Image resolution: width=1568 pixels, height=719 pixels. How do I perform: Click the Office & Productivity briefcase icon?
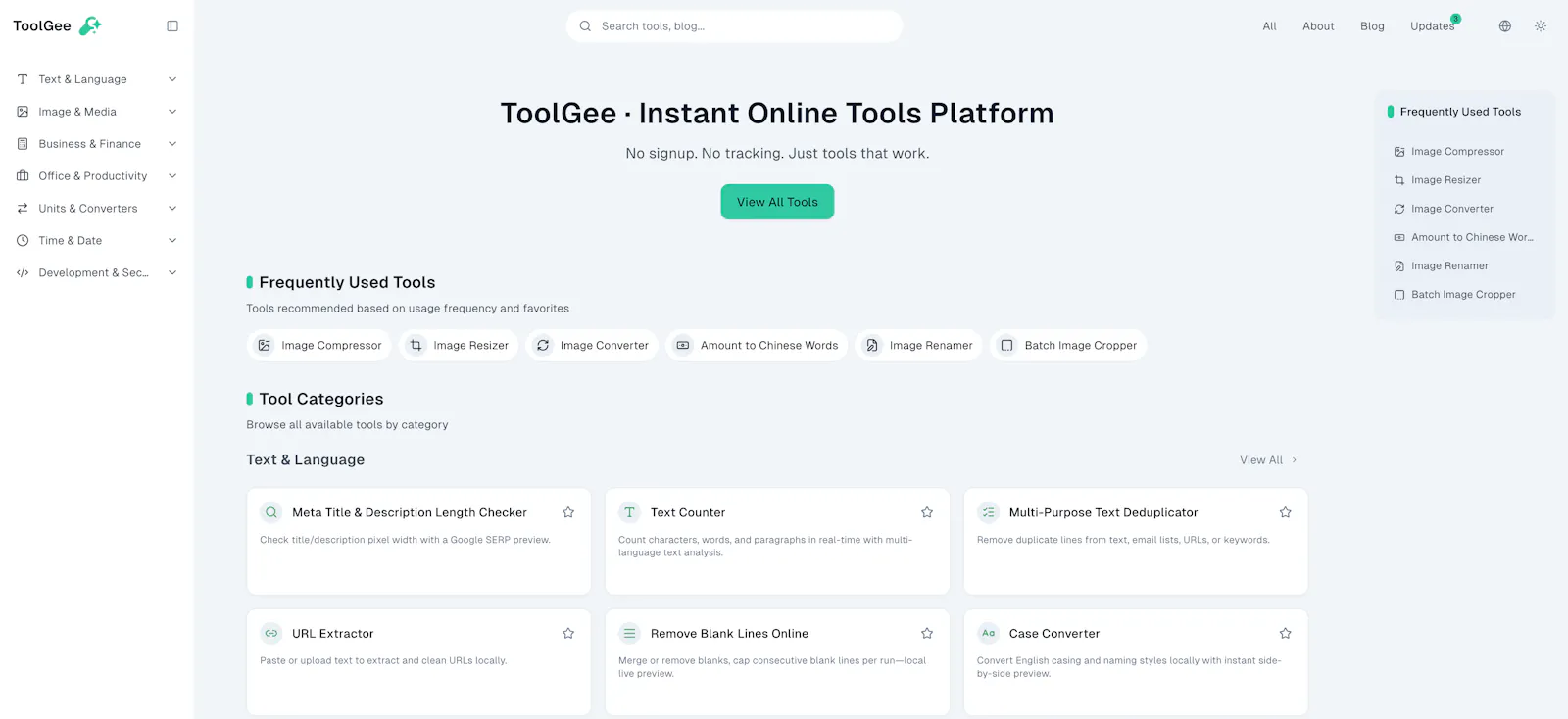pos(23,176)
